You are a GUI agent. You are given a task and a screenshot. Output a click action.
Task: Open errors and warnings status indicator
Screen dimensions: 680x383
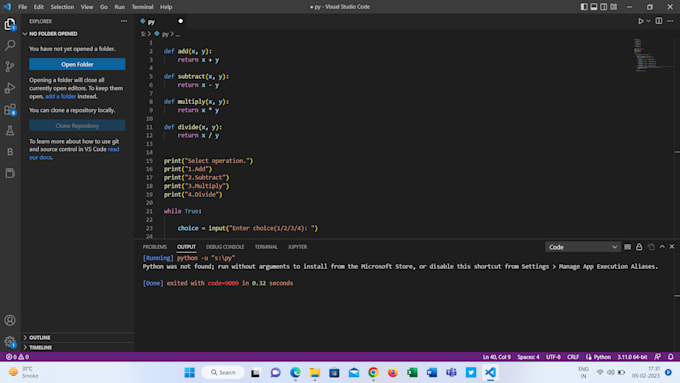coord(17,357)
